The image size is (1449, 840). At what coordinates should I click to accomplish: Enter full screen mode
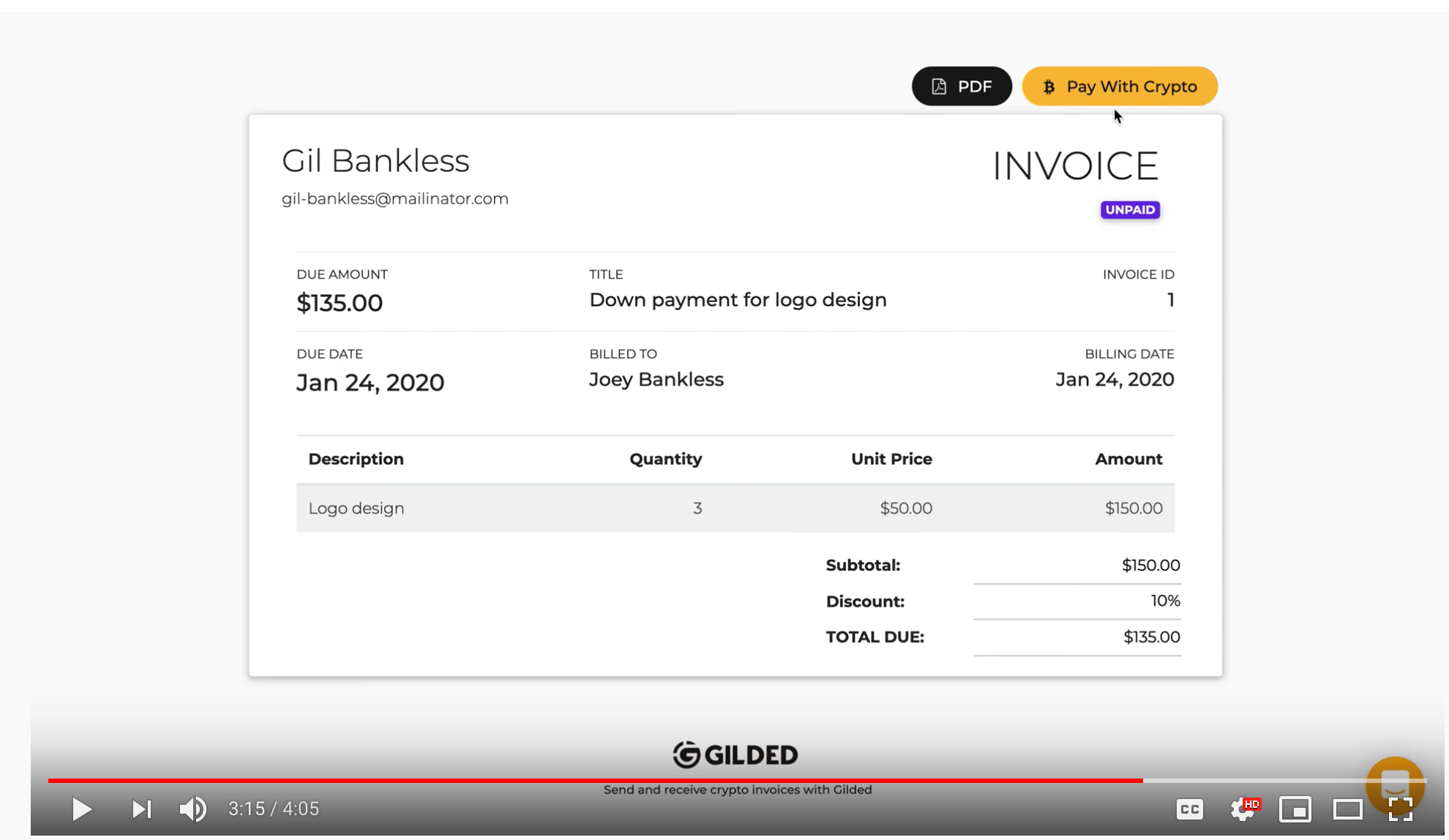pos(1400,809)
